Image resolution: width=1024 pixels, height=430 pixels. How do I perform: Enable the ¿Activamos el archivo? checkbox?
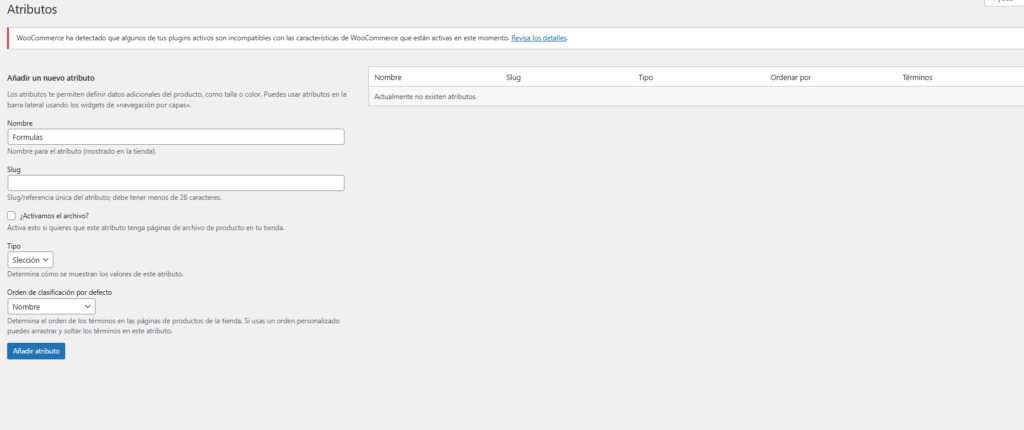point(11,215)
